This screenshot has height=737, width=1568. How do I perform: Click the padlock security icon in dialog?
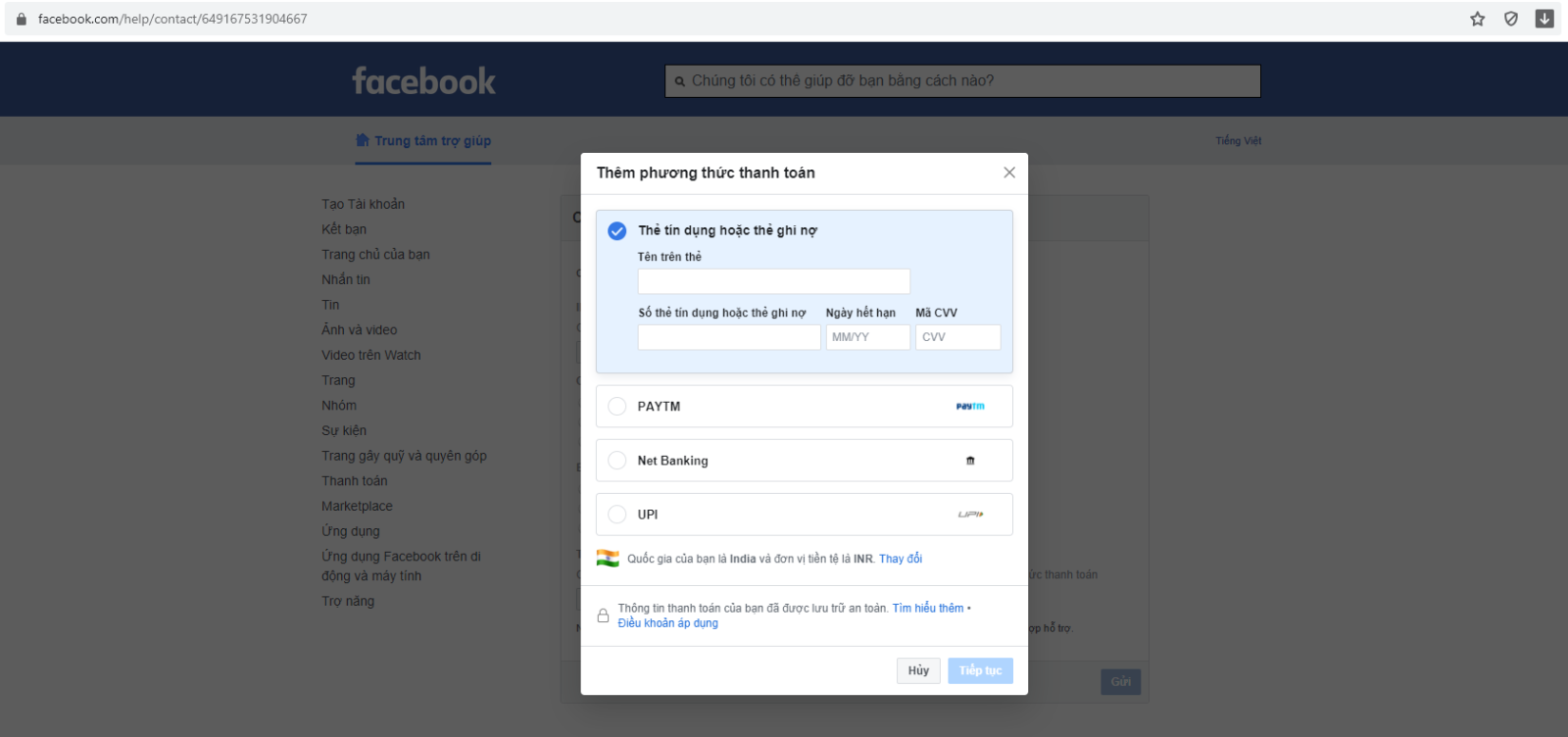pyautogui.click(x=604, y=615)
